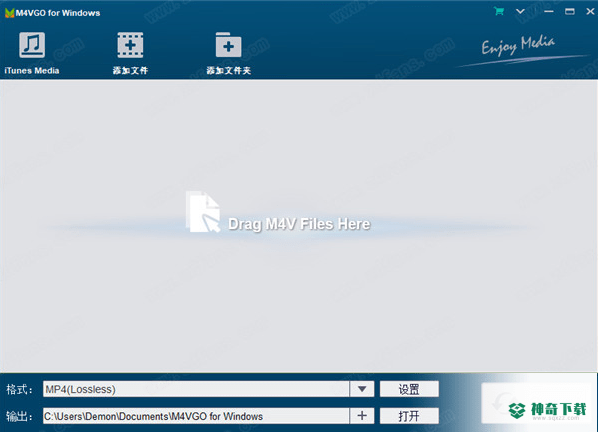Minimize the M4VGO window

point(549,11)
